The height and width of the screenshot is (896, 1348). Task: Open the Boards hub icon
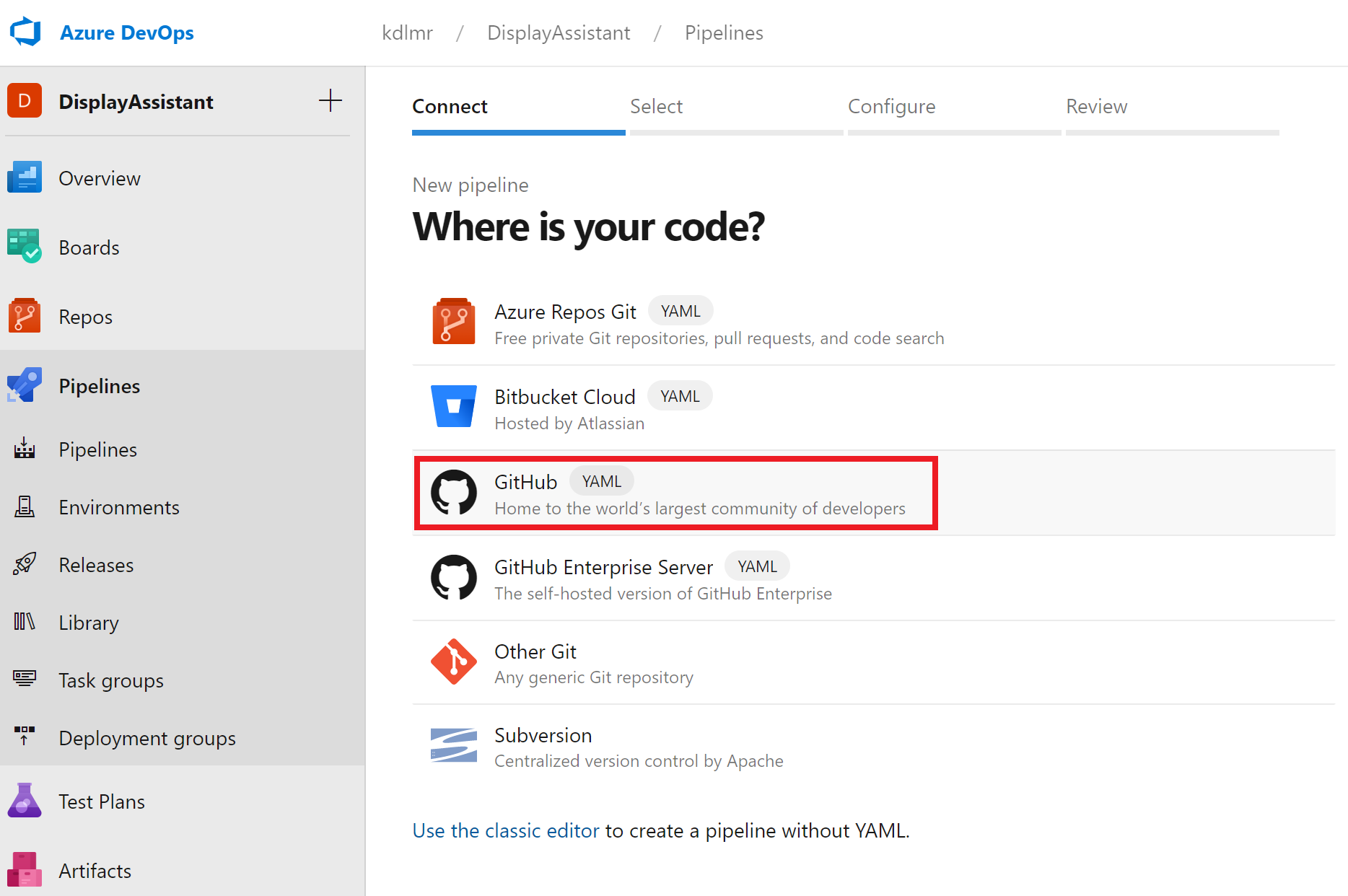point(25,247)
